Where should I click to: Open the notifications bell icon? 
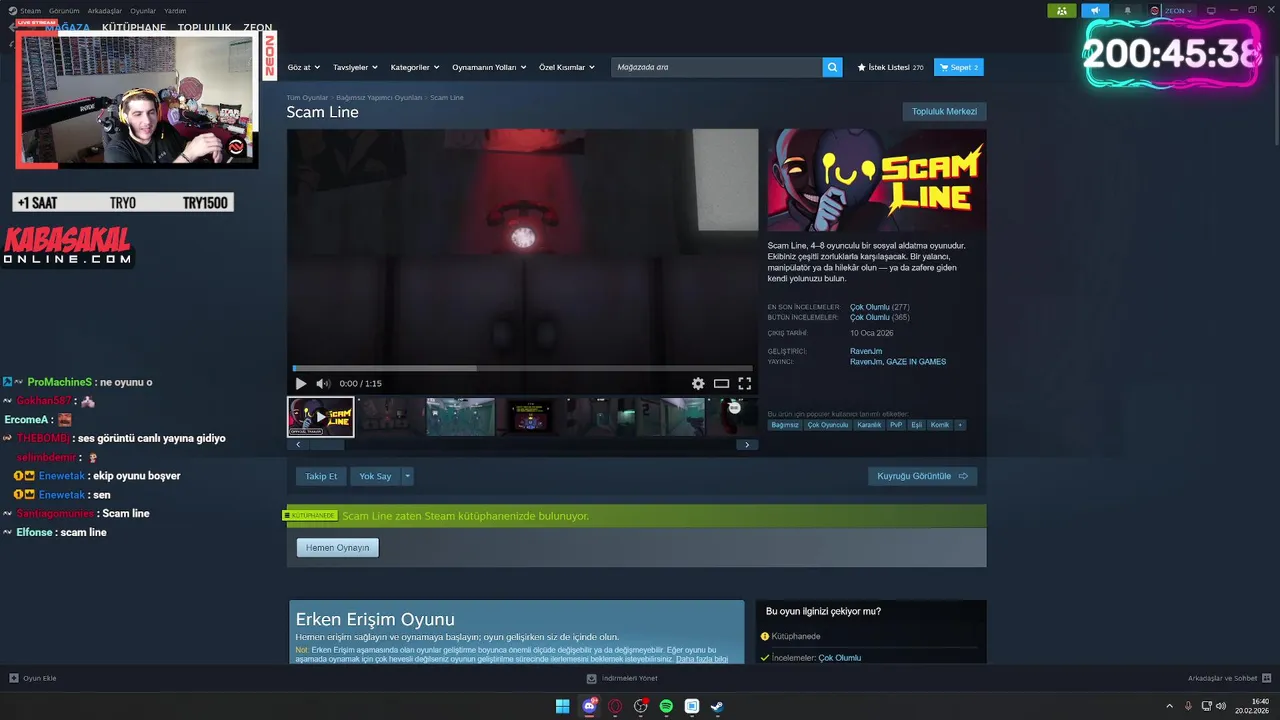pyautogui.click(x=1128, y=10)
